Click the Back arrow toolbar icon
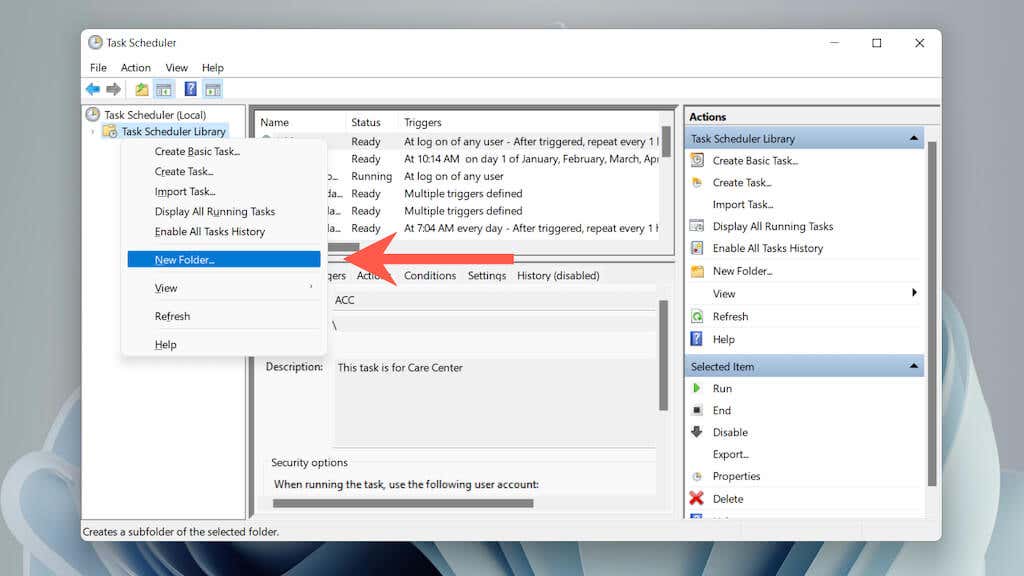 click(93, 89)
